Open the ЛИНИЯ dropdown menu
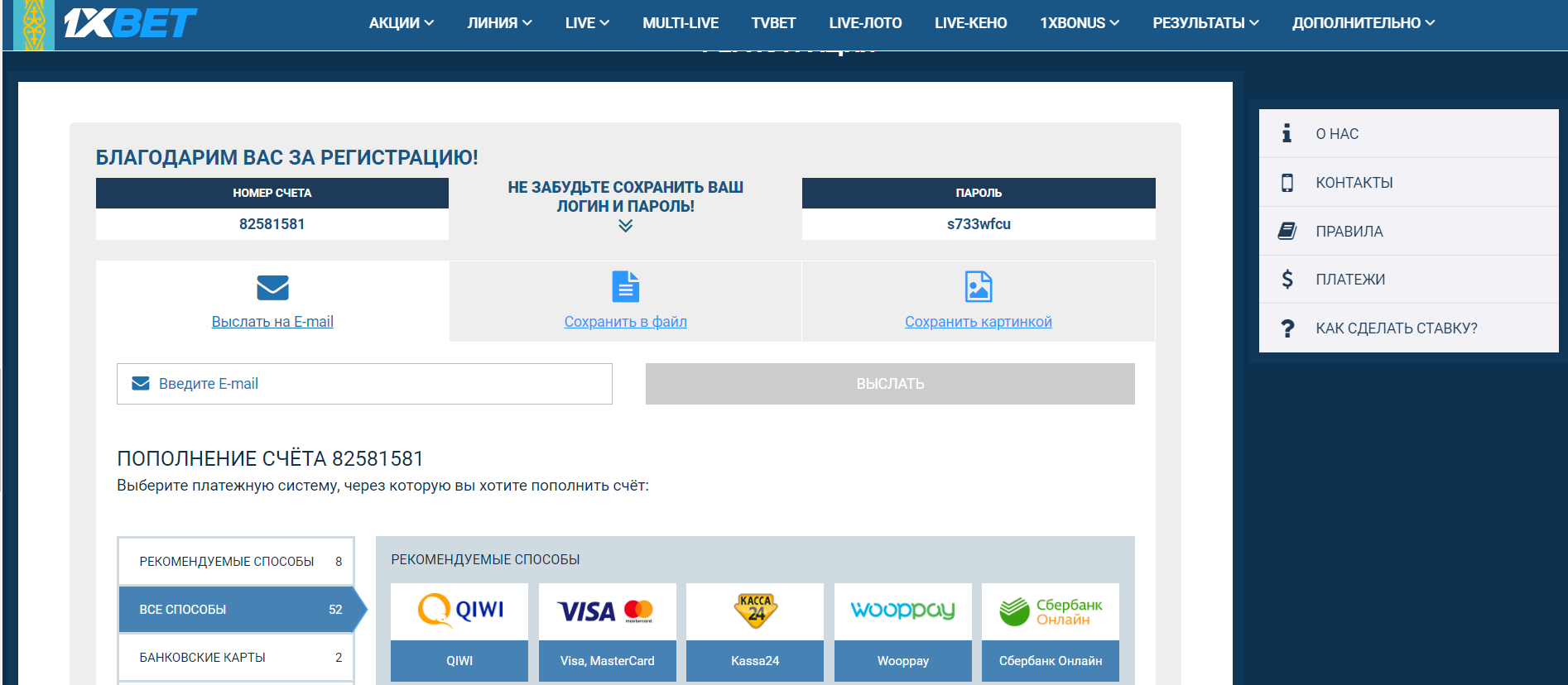Image resolution: width=1568 pixels, height=685 pixels. pyautogui.click(x=499, y=23)
